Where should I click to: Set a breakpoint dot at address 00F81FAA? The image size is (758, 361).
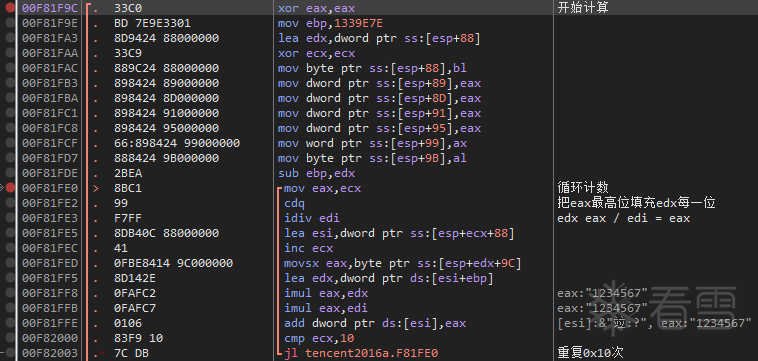10,53
